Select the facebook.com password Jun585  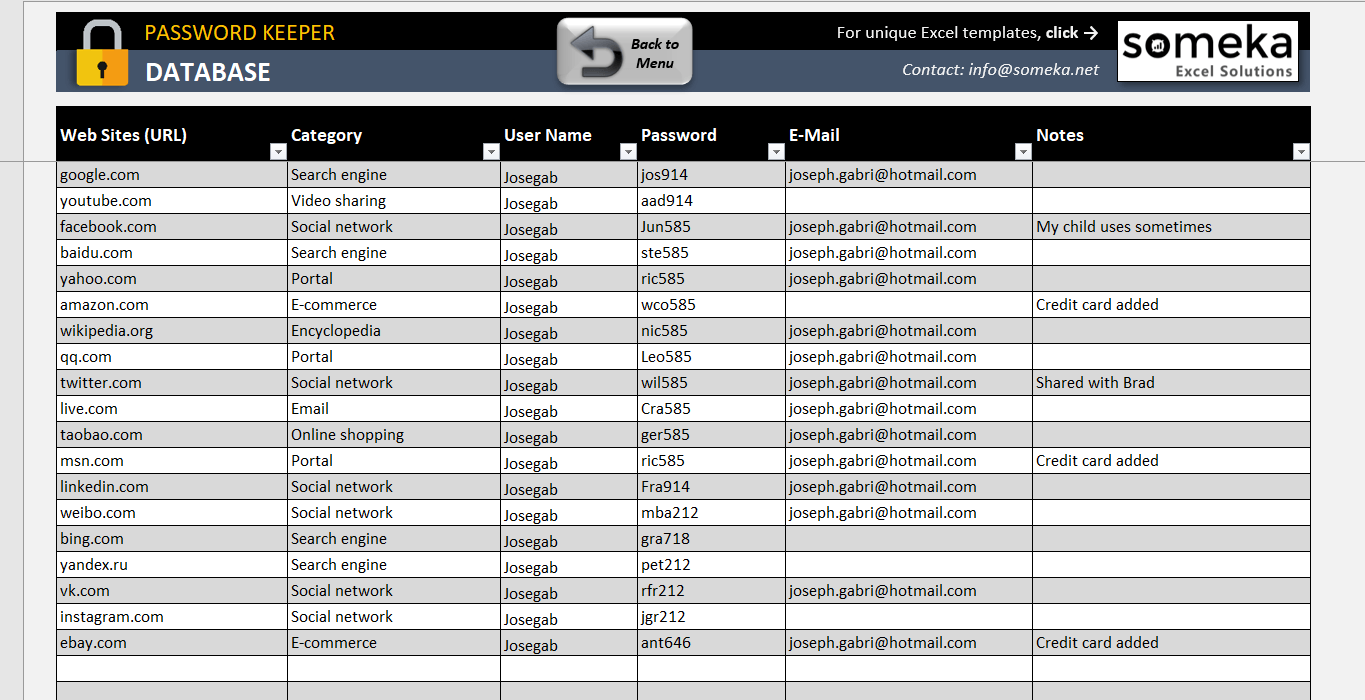[x=665, y=226]
